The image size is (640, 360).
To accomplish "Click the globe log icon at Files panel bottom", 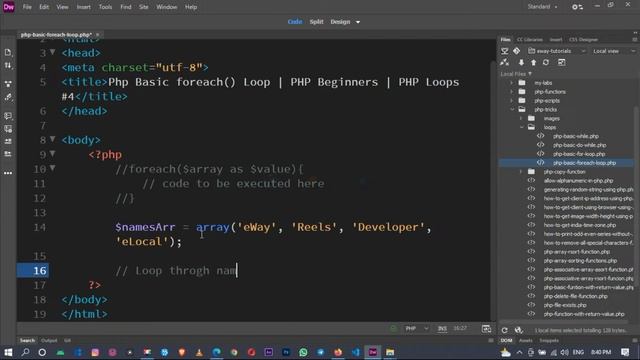I will click(x=518, y=330).
